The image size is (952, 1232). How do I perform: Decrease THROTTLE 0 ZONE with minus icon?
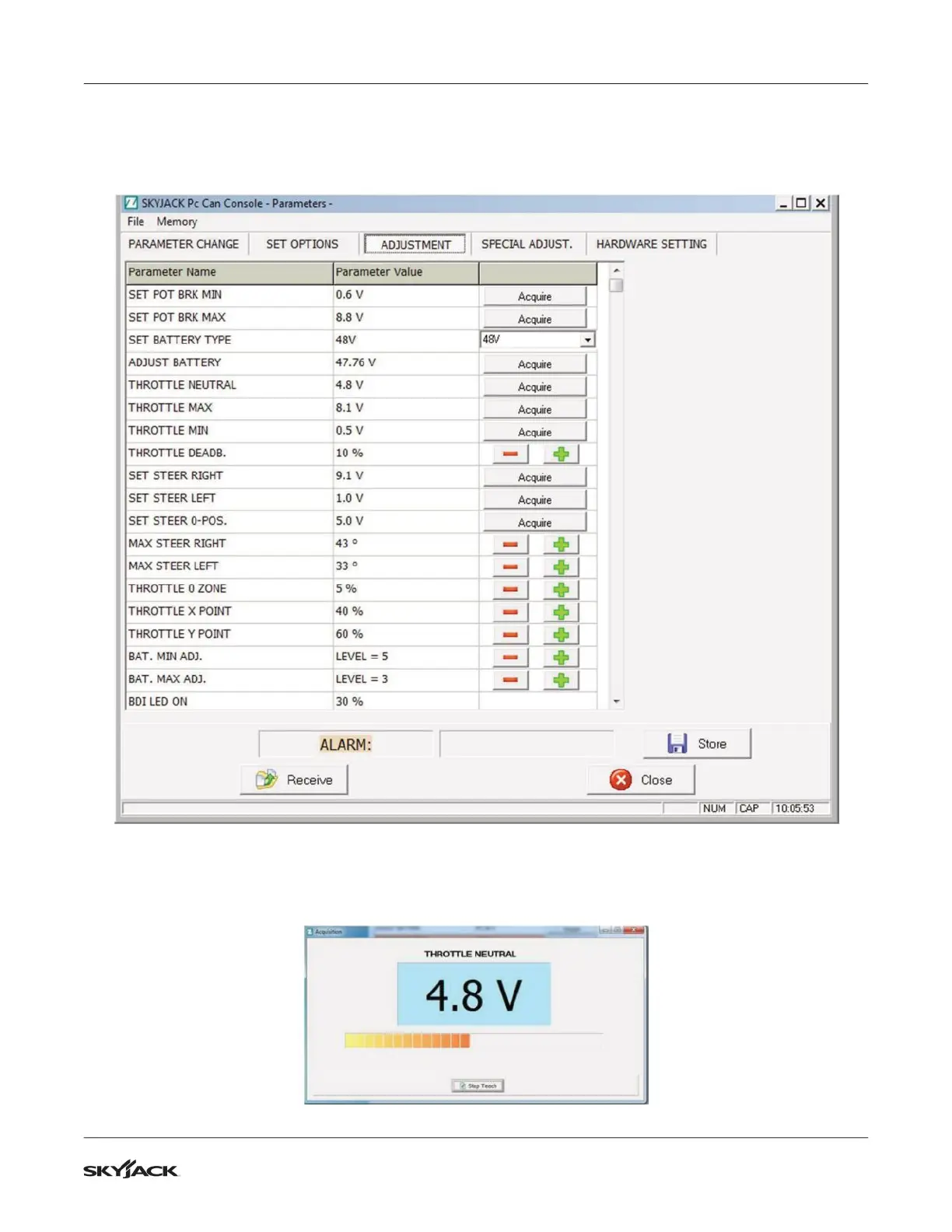510,590
